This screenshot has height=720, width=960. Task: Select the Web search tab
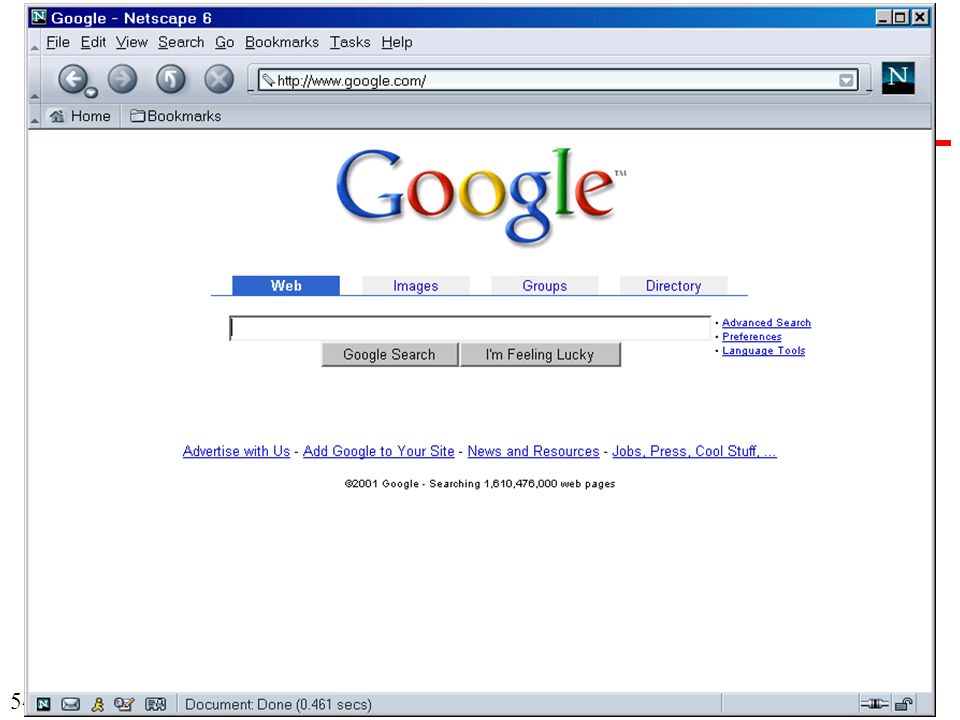[286, 285]
